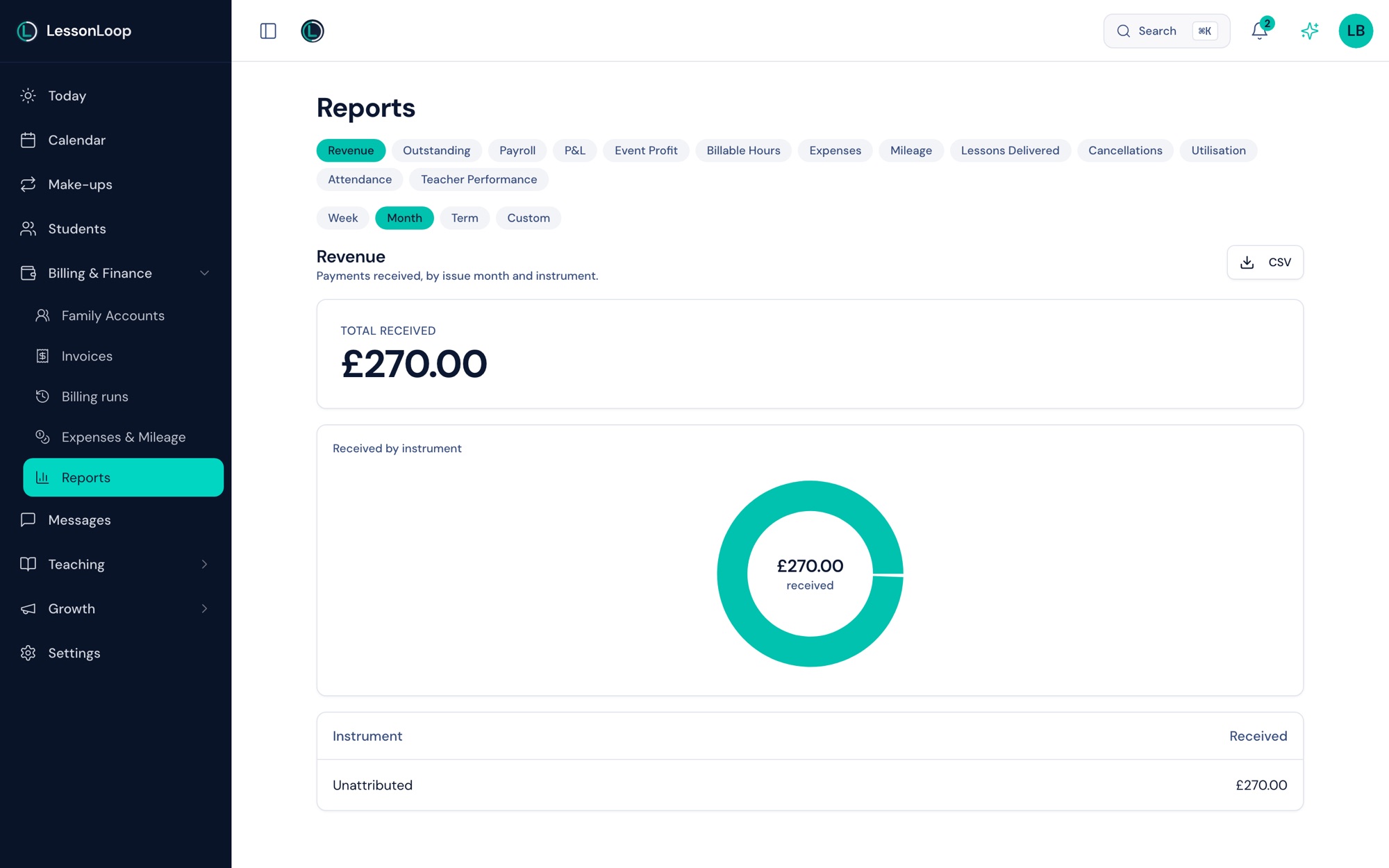This screenshot has height=868, width=1389.
Task: Select the Term period pill
Action: pos(465,218)
